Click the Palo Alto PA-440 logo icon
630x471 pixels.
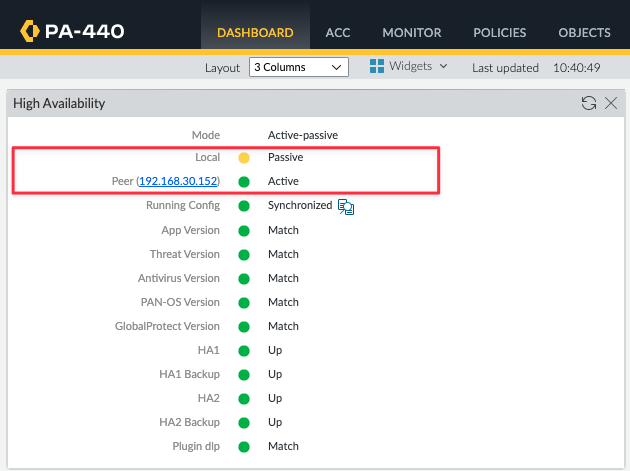pos(30,31)
